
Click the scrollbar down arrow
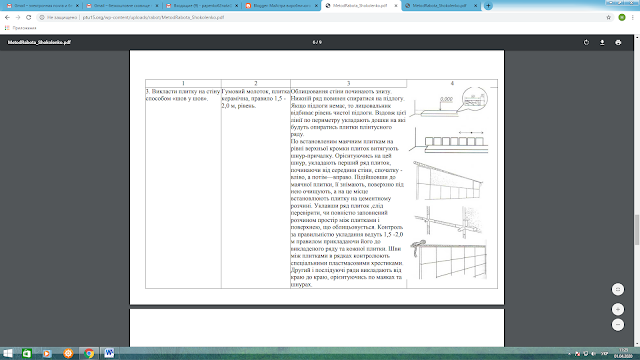(x=637, y=344)
